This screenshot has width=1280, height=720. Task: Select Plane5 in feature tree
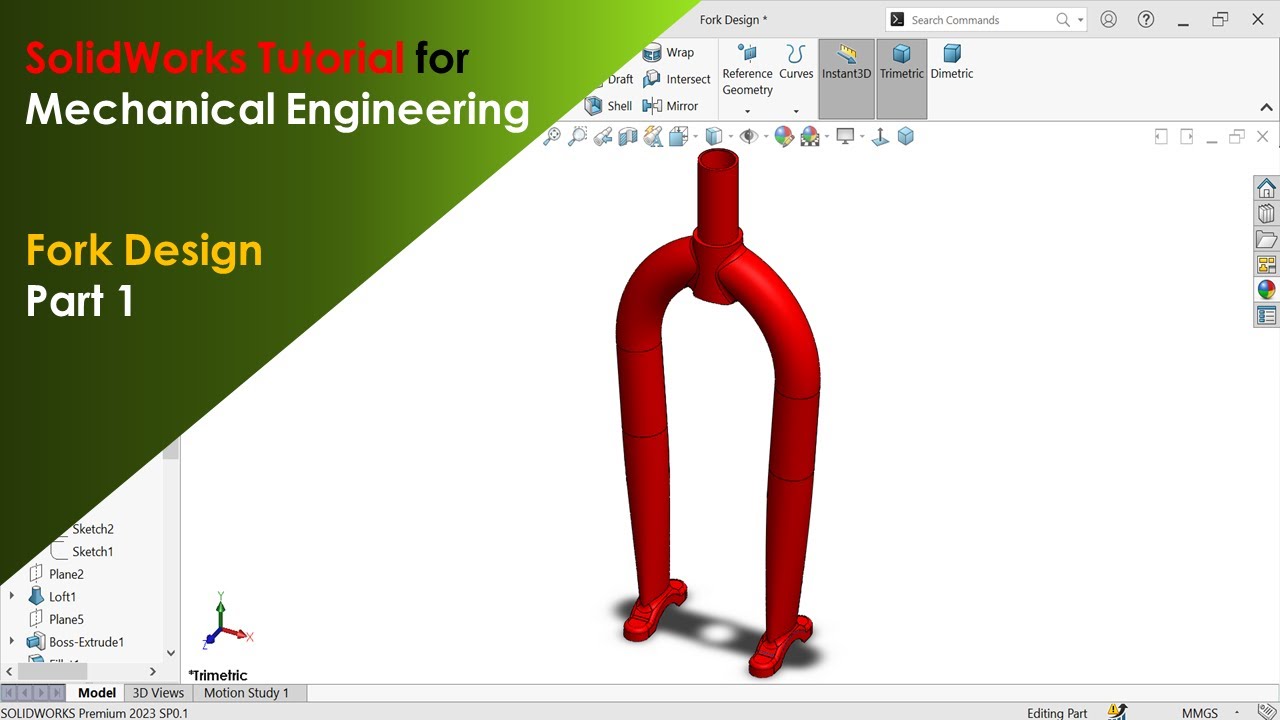56,619
